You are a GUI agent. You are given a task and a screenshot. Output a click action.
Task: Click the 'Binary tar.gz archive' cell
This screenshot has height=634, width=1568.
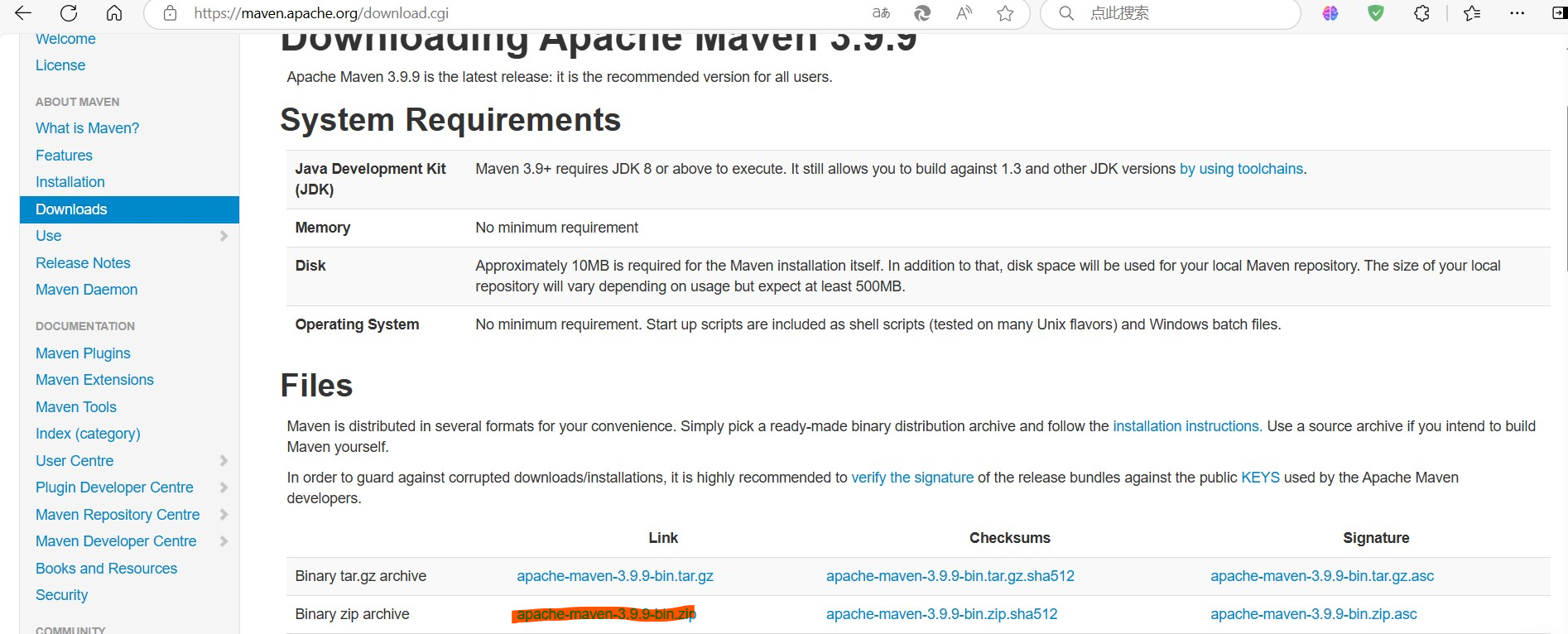coord(361,576)
